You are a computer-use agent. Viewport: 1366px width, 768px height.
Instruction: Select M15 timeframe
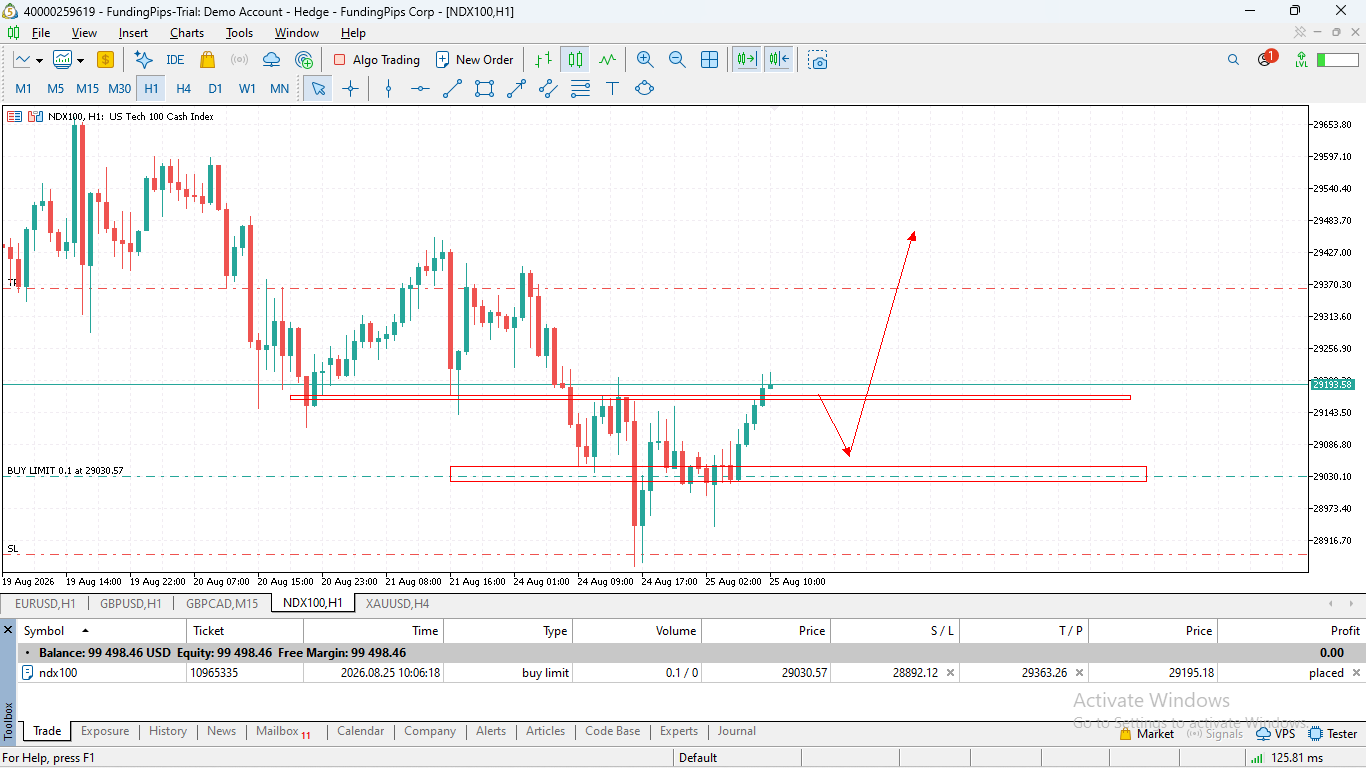coord(87,89)
